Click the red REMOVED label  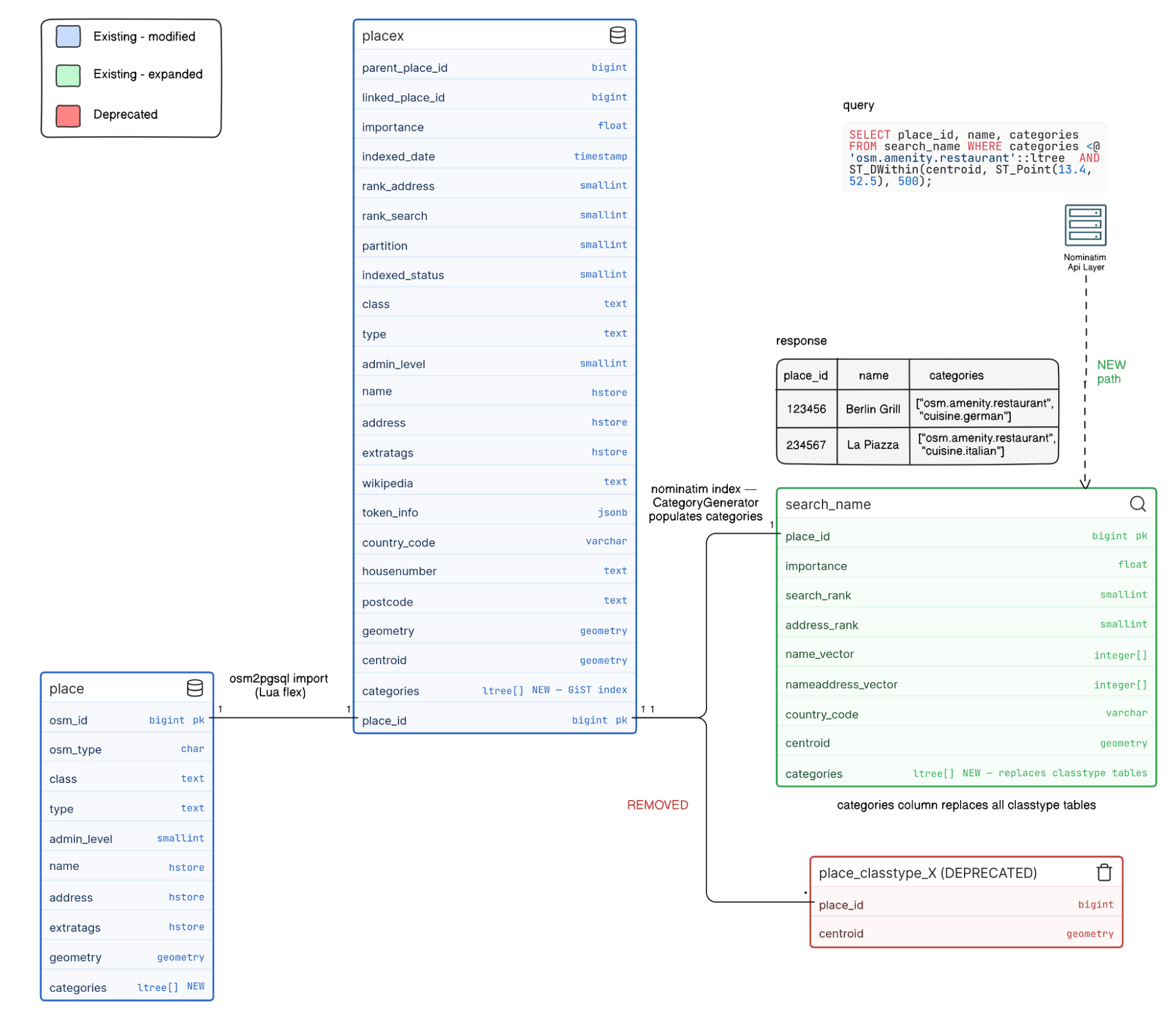pyautogui.click(x=657, y=805)
